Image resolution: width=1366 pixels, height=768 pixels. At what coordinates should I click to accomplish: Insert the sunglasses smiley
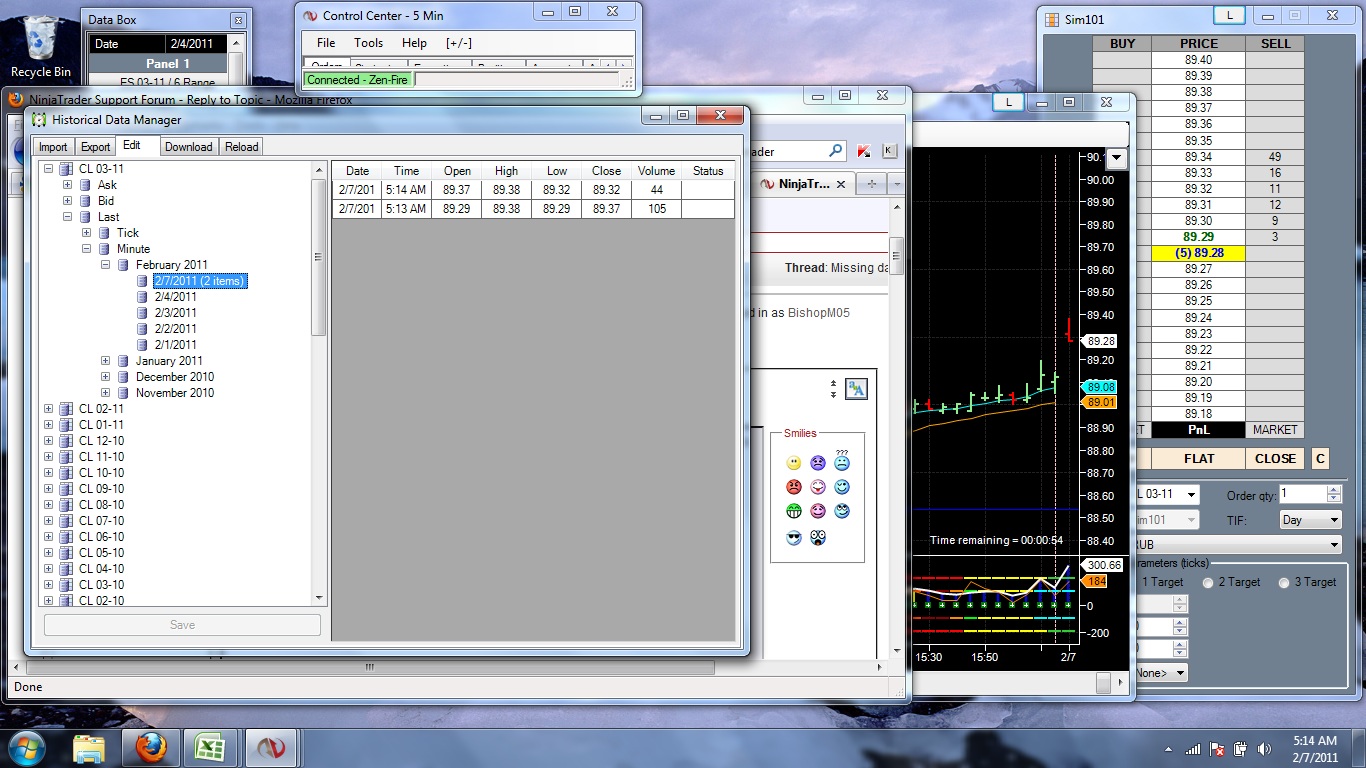point(794,538)
